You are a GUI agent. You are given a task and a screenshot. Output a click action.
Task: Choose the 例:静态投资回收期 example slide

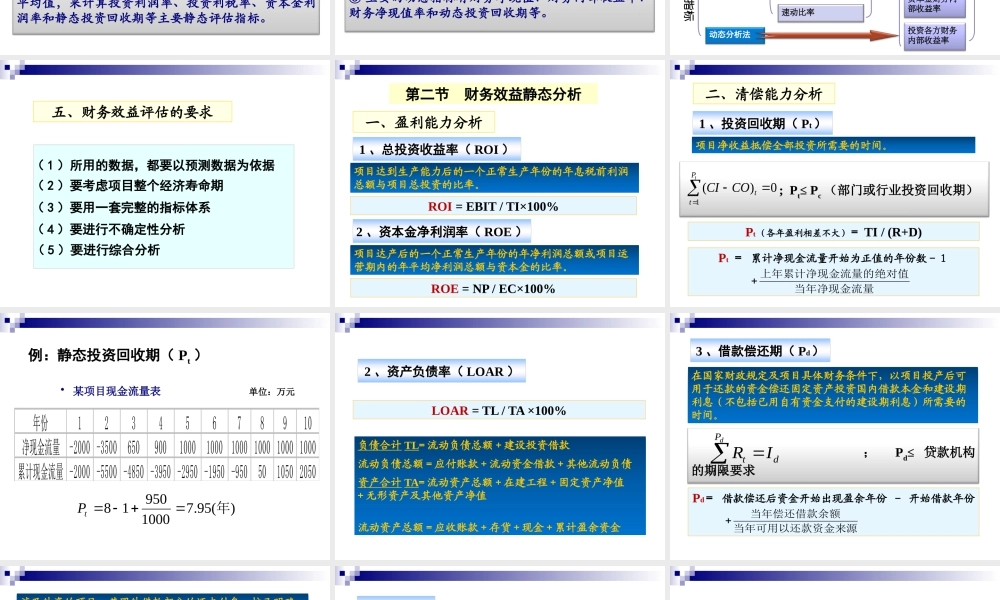click(165, 436)
